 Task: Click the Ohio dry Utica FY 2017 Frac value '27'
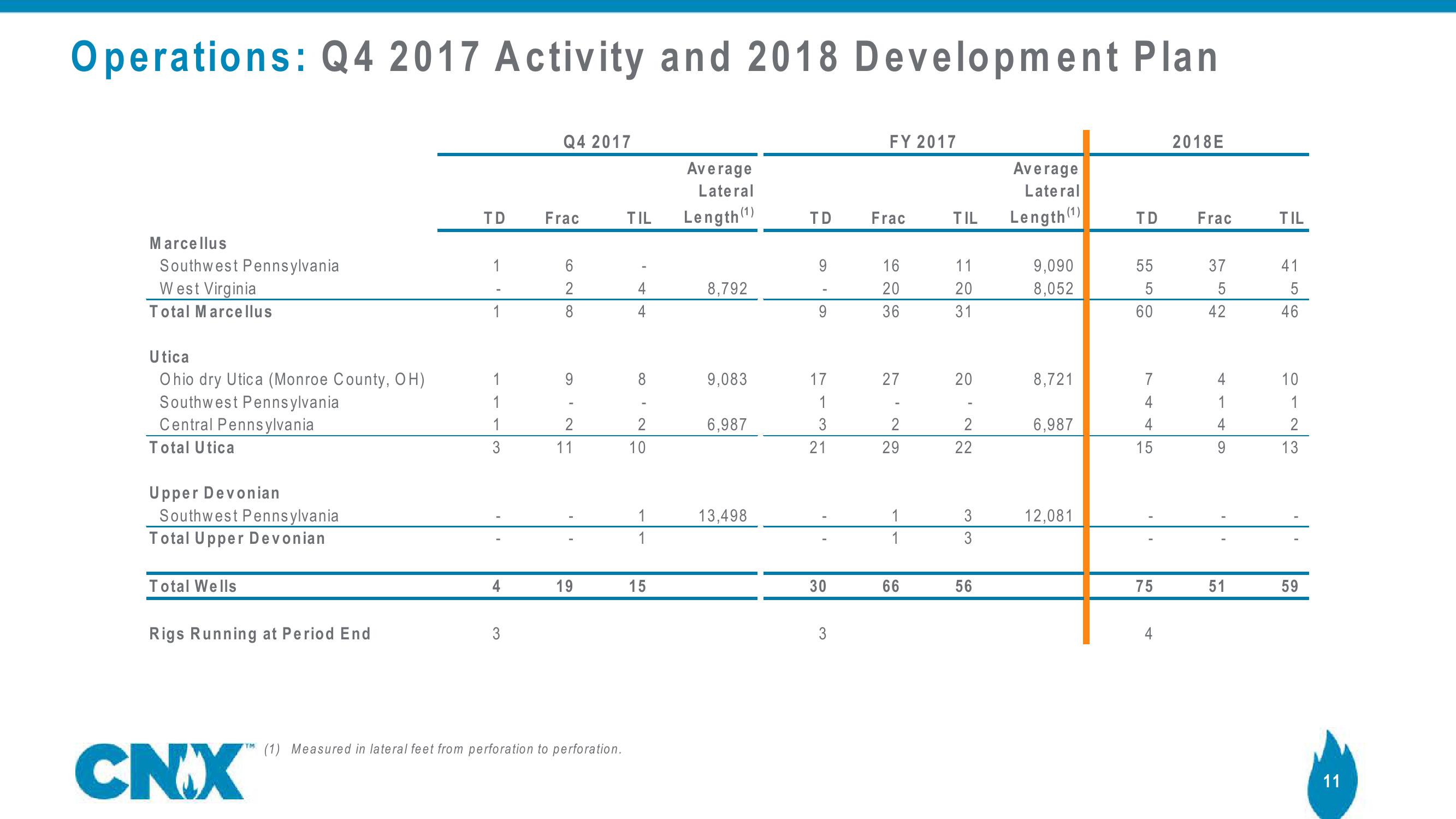(x=891, y=379)
